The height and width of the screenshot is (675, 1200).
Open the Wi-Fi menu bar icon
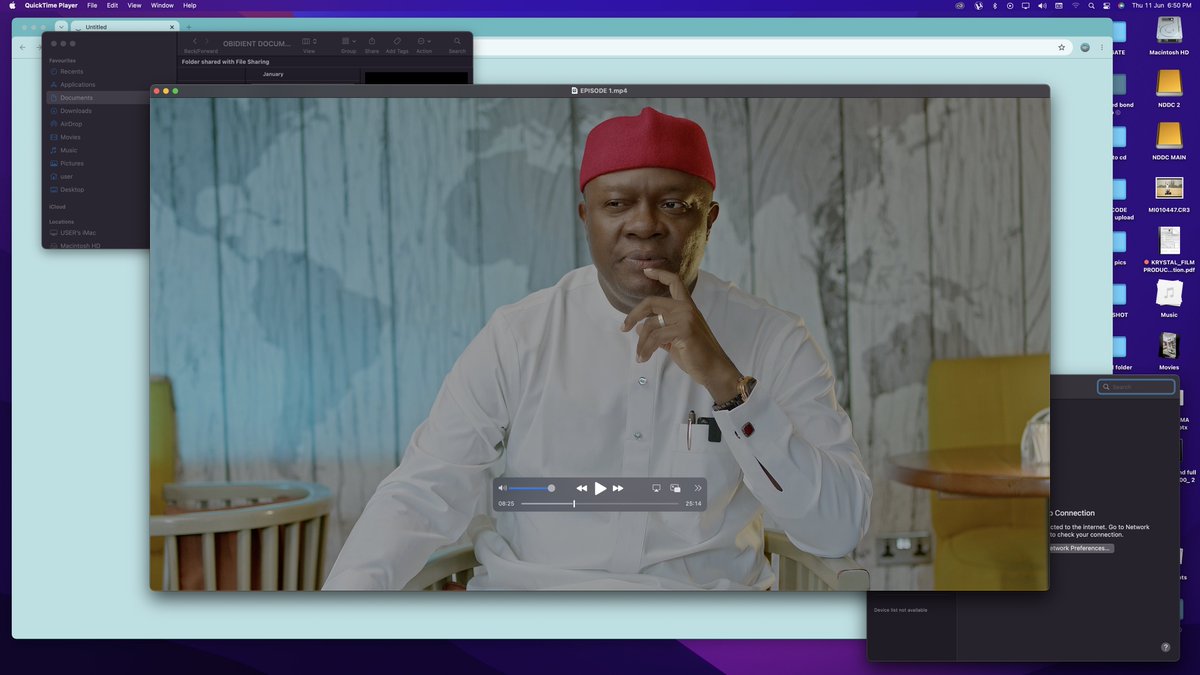tap(1076, 5)
